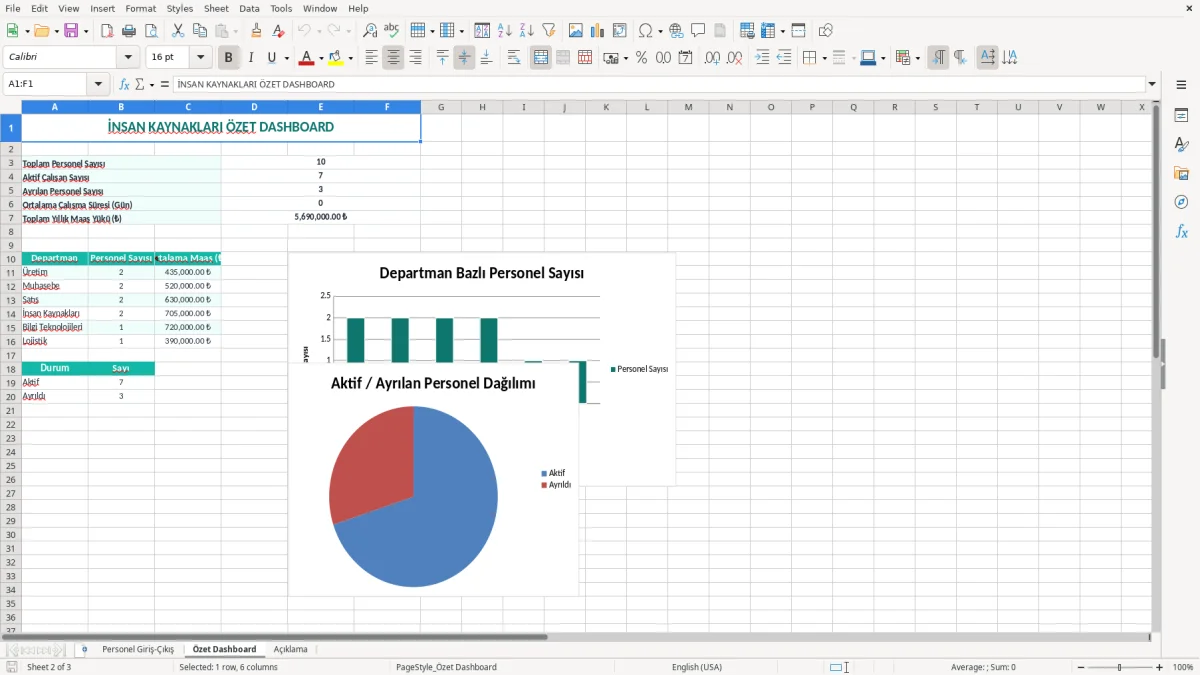Open the Format menu
Viewport: 1200px width, 675px height.
click(x=141, y=8)
